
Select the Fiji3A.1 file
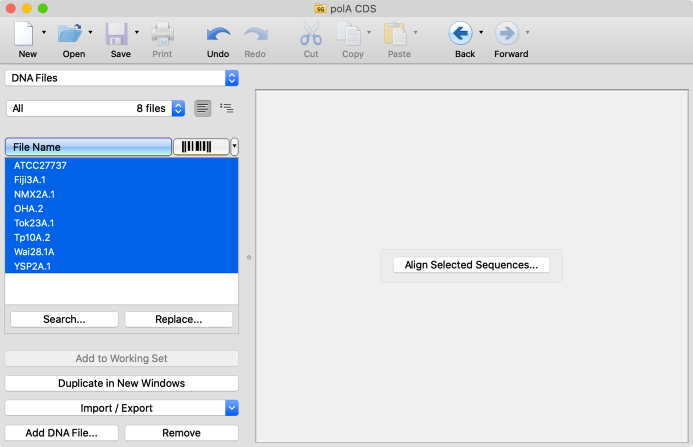(x=122, y=180)
